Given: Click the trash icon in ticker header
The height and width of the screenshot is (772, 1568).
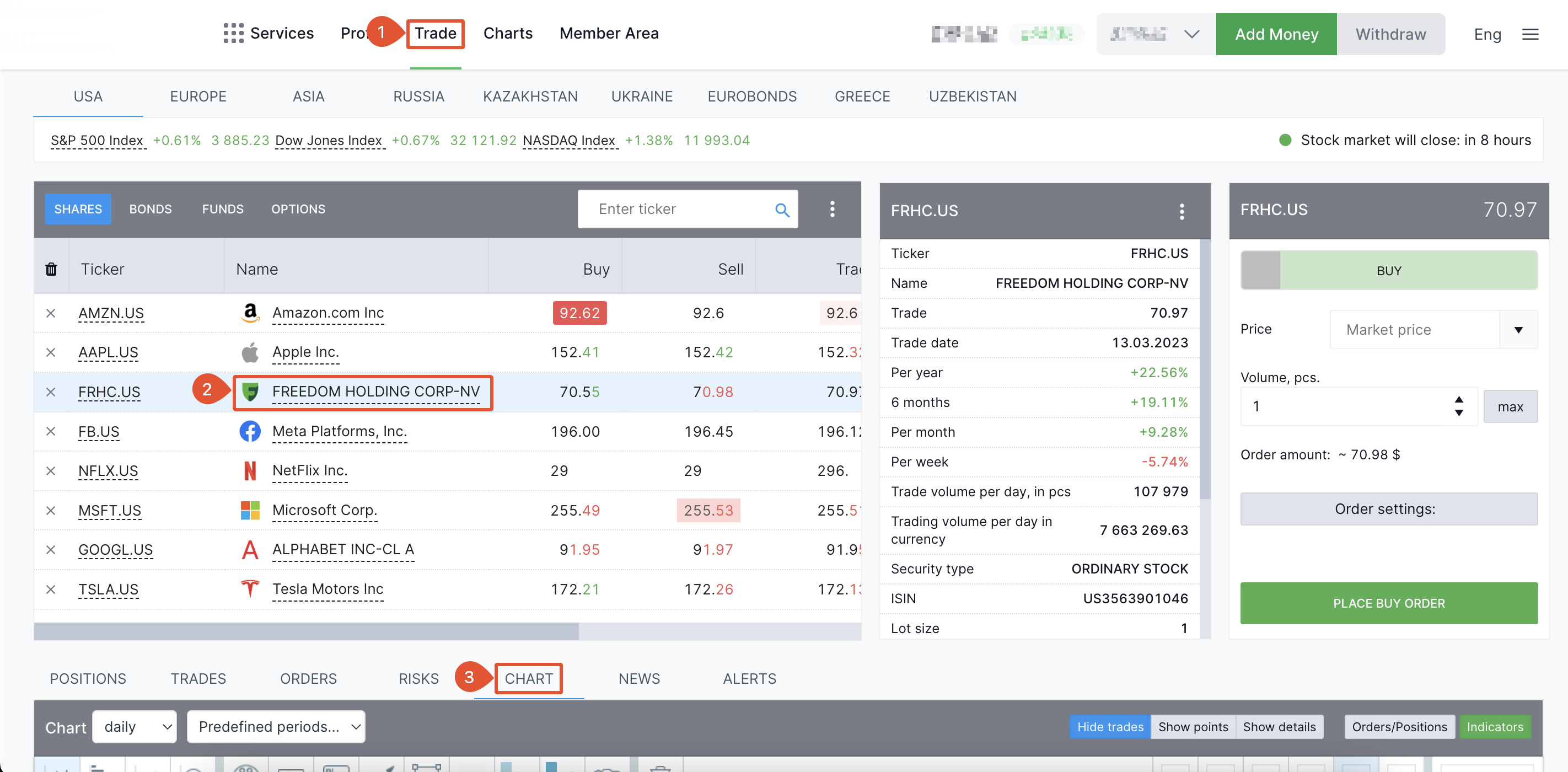Looking at the screenshot, I should coord(51,269).
